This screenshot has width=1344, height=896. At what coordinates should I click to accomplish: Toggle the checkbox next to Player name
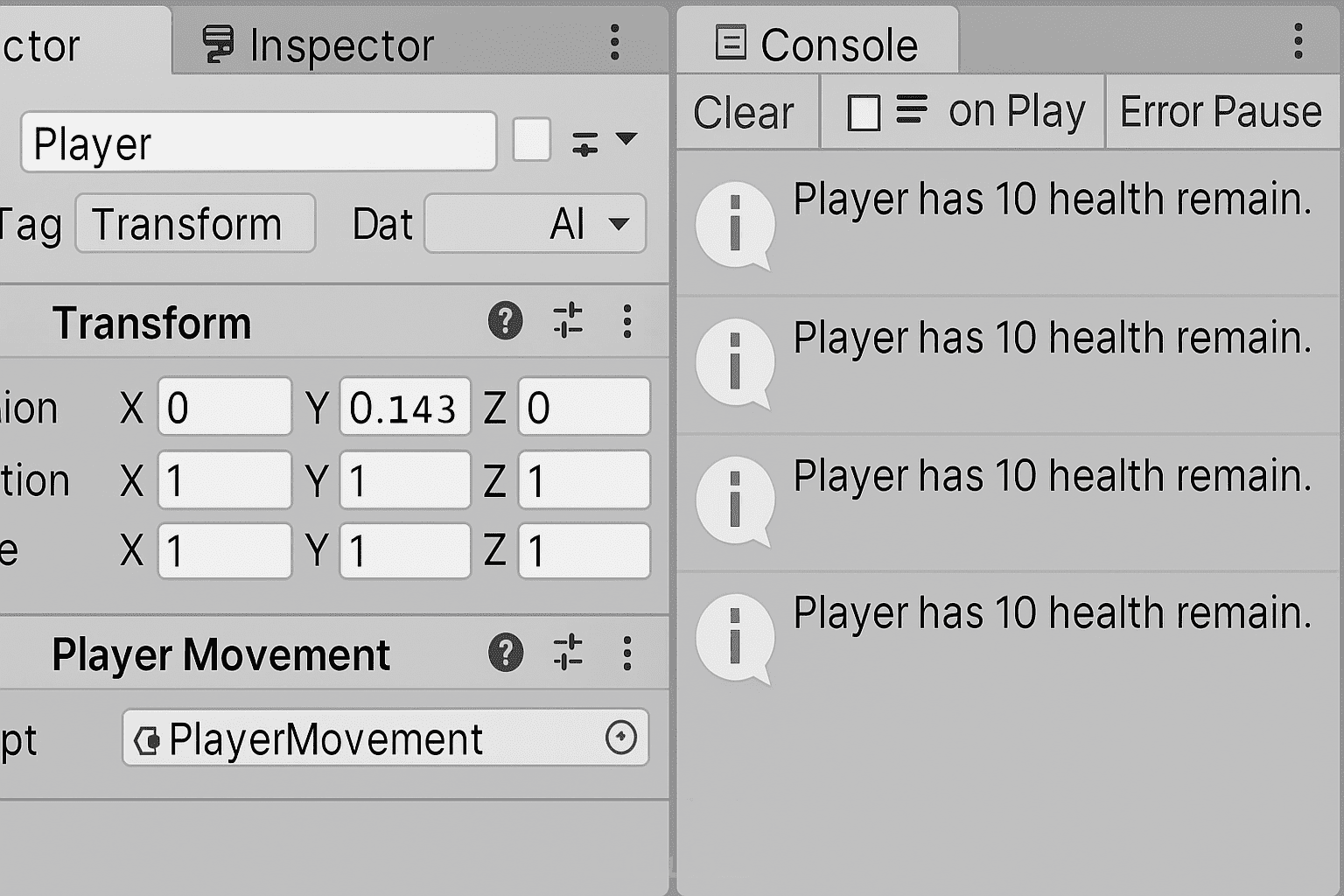click(x=531, y=140)
